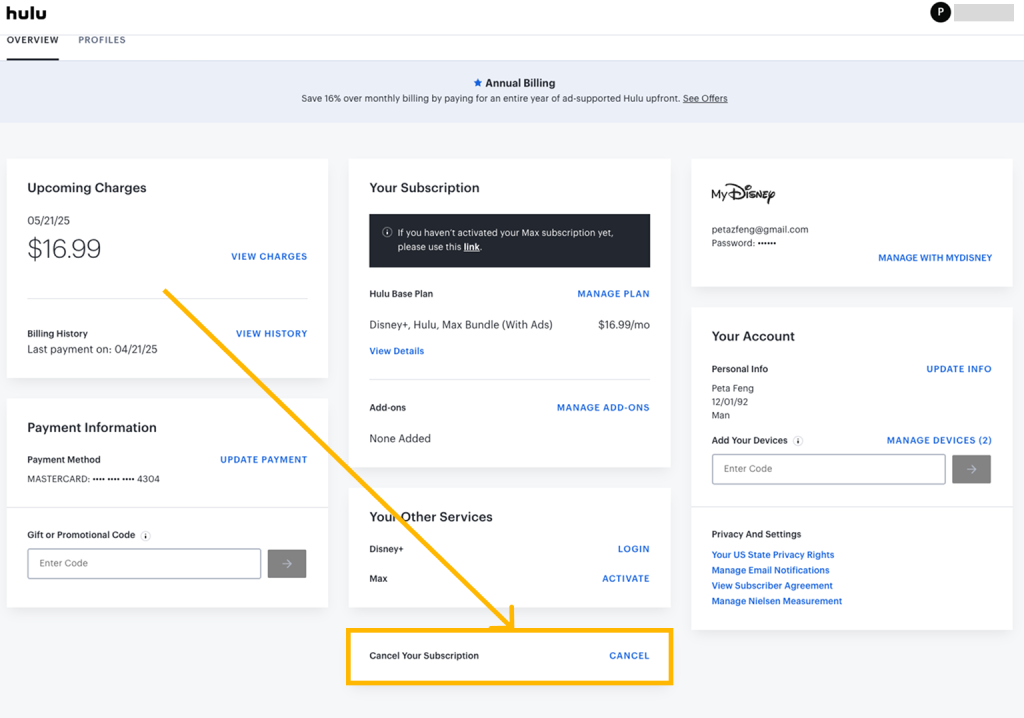Viewport: 1024px width, 718px height.
Task: Click the Peta Feng name text
Action: [x=732, y=389]
